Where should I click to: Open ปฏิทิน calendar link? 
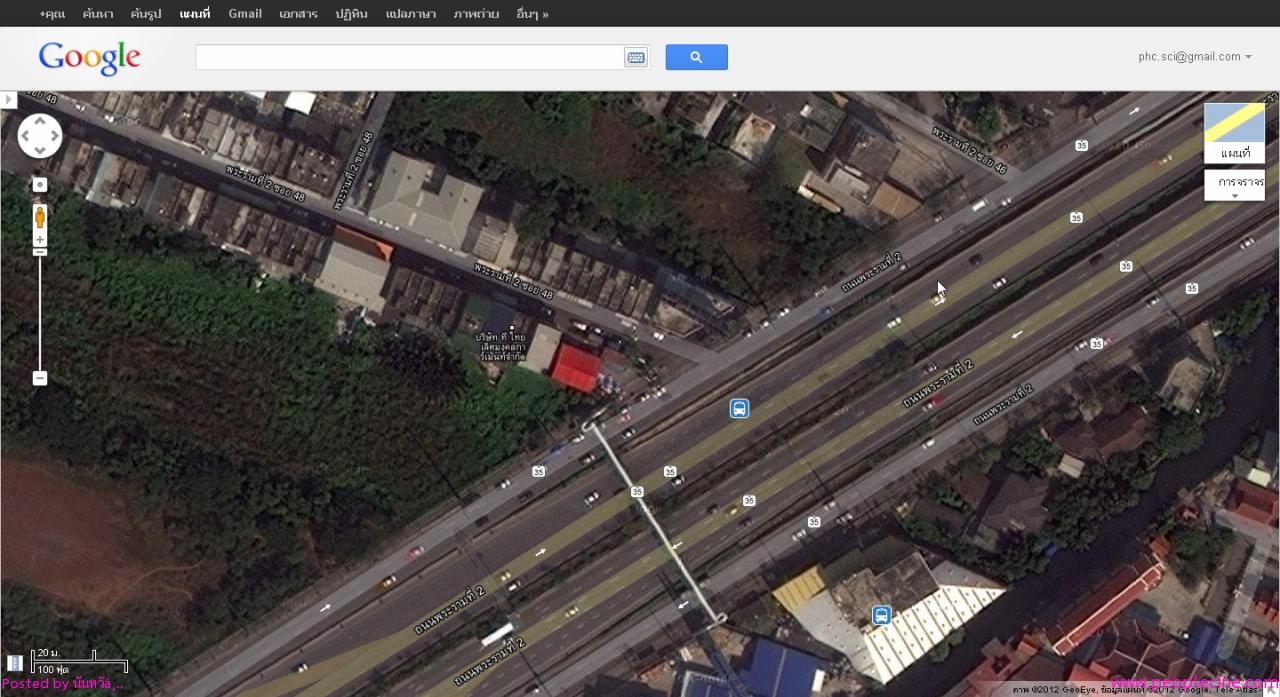point(352,13)
